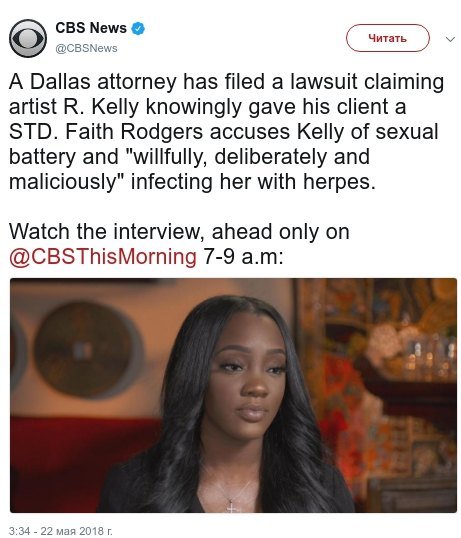
Task: Expand the tweet options chevron
Action: point(450,39)
